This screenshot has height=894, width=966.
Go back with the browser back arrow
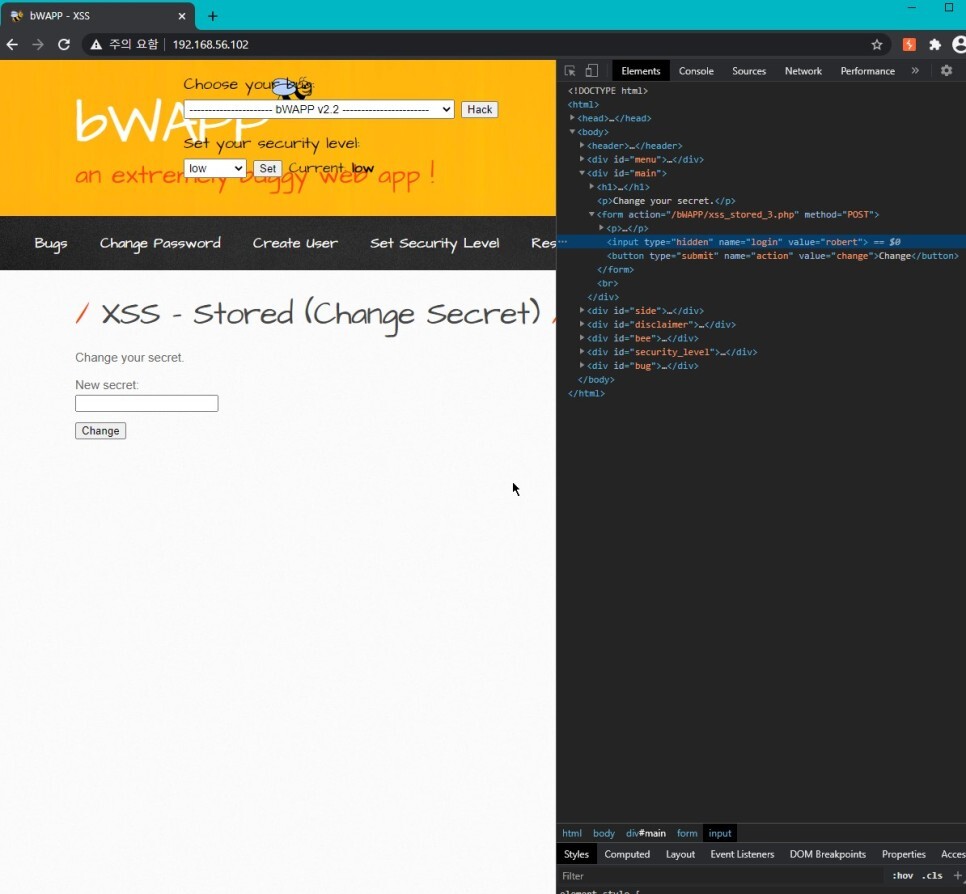coord(12,44)
